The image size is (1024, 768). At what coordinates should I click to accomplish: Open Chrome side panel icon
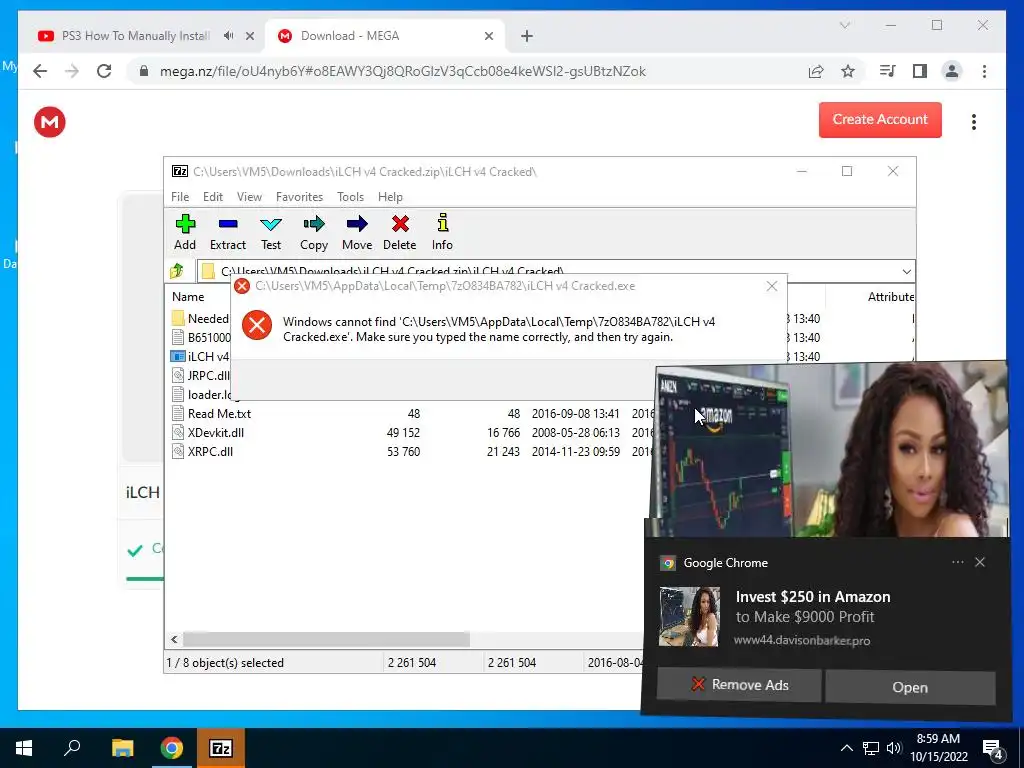coord(920,71)
